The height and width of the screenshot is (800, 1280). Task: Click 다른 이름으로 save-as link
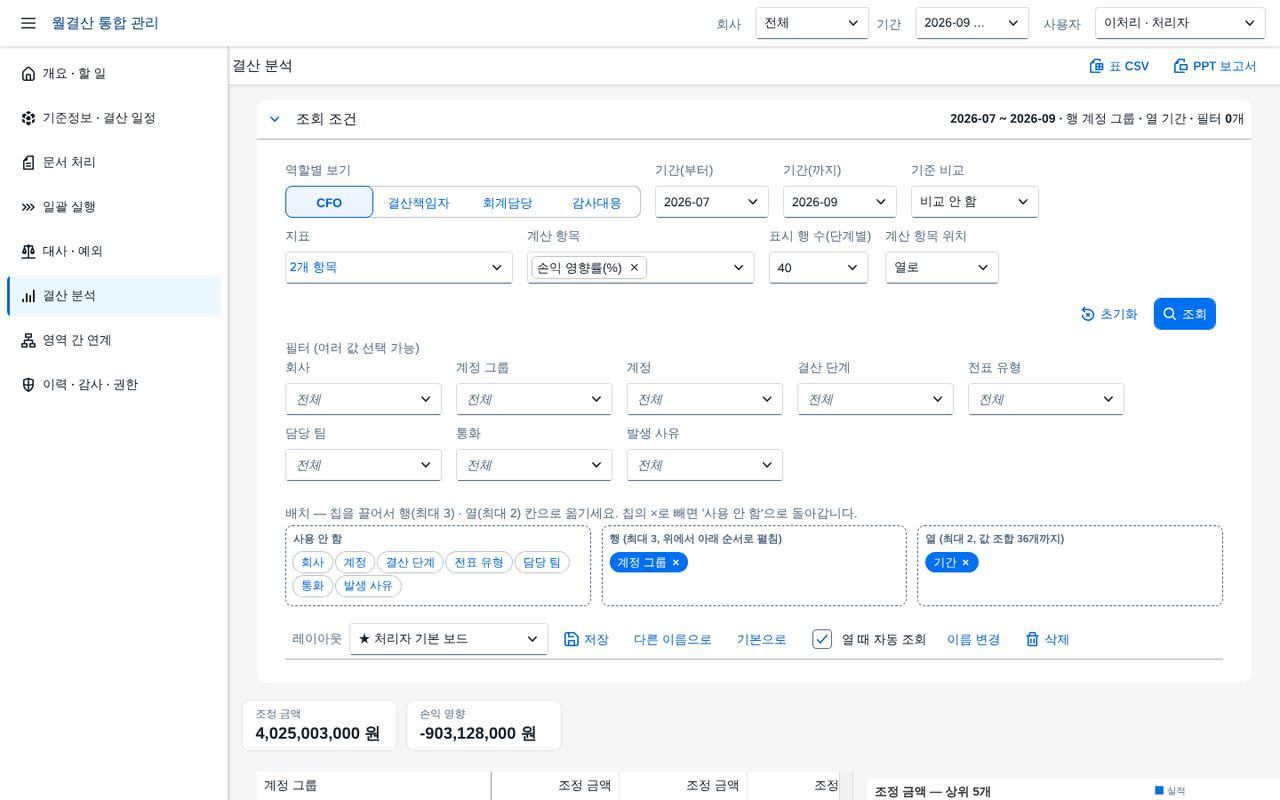point(672,639)
